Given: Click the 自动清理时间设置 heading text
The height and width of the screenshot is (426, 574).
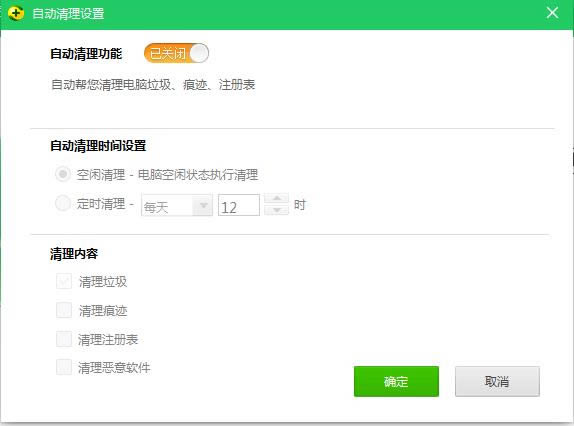Looking at the screenshot, I should click(98, 146).
